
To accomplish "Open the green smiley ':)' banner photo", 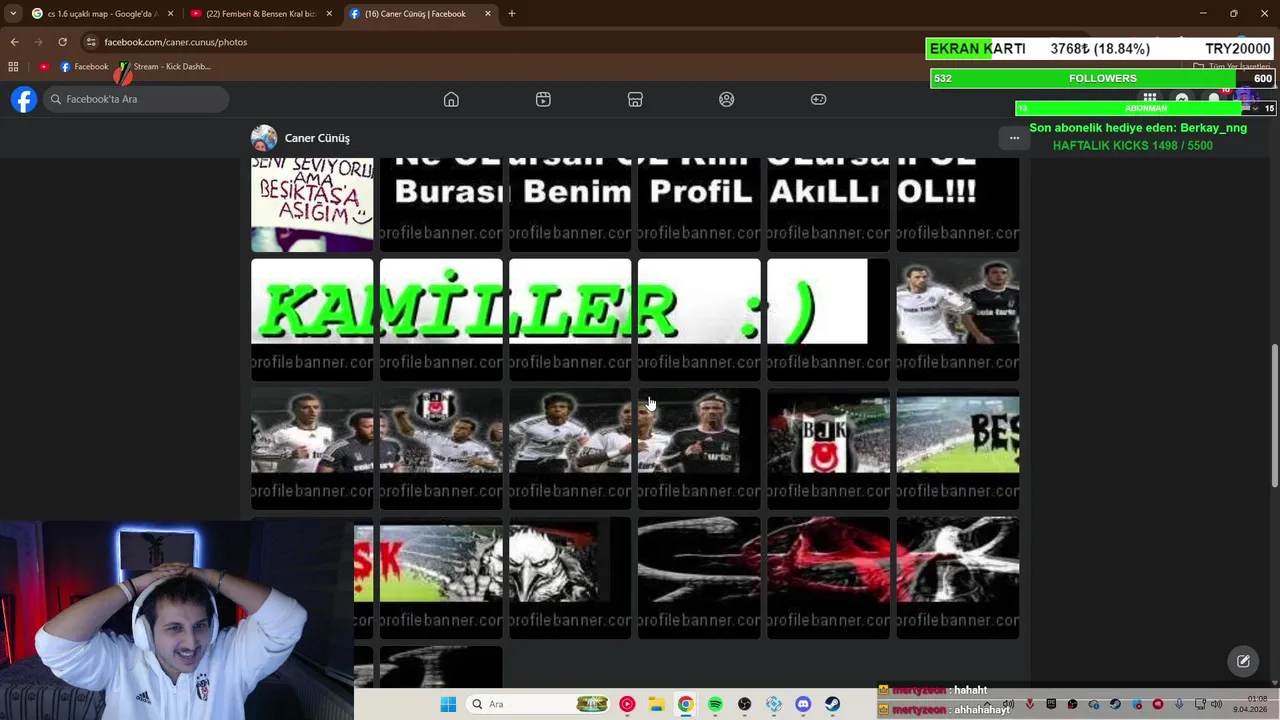I will [828, 320].
